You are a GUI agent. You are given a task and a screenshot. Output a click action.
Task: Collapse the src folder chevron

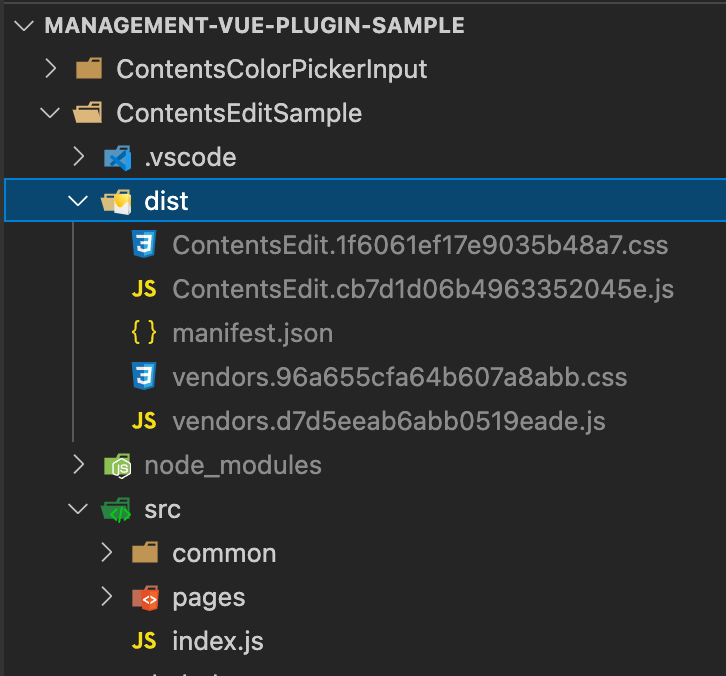point(78,509)
